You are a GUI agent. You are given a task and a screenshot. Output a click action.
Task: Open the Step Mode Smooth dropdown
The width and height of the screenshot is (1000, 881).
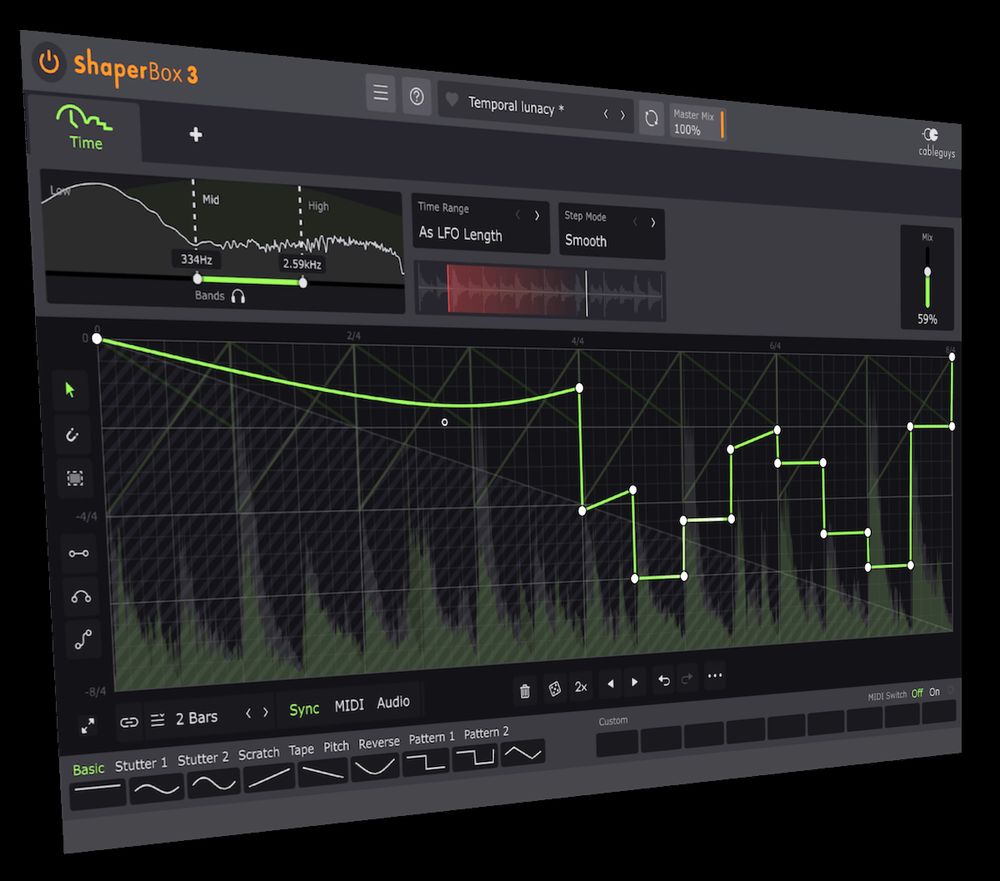pos(610,232)
